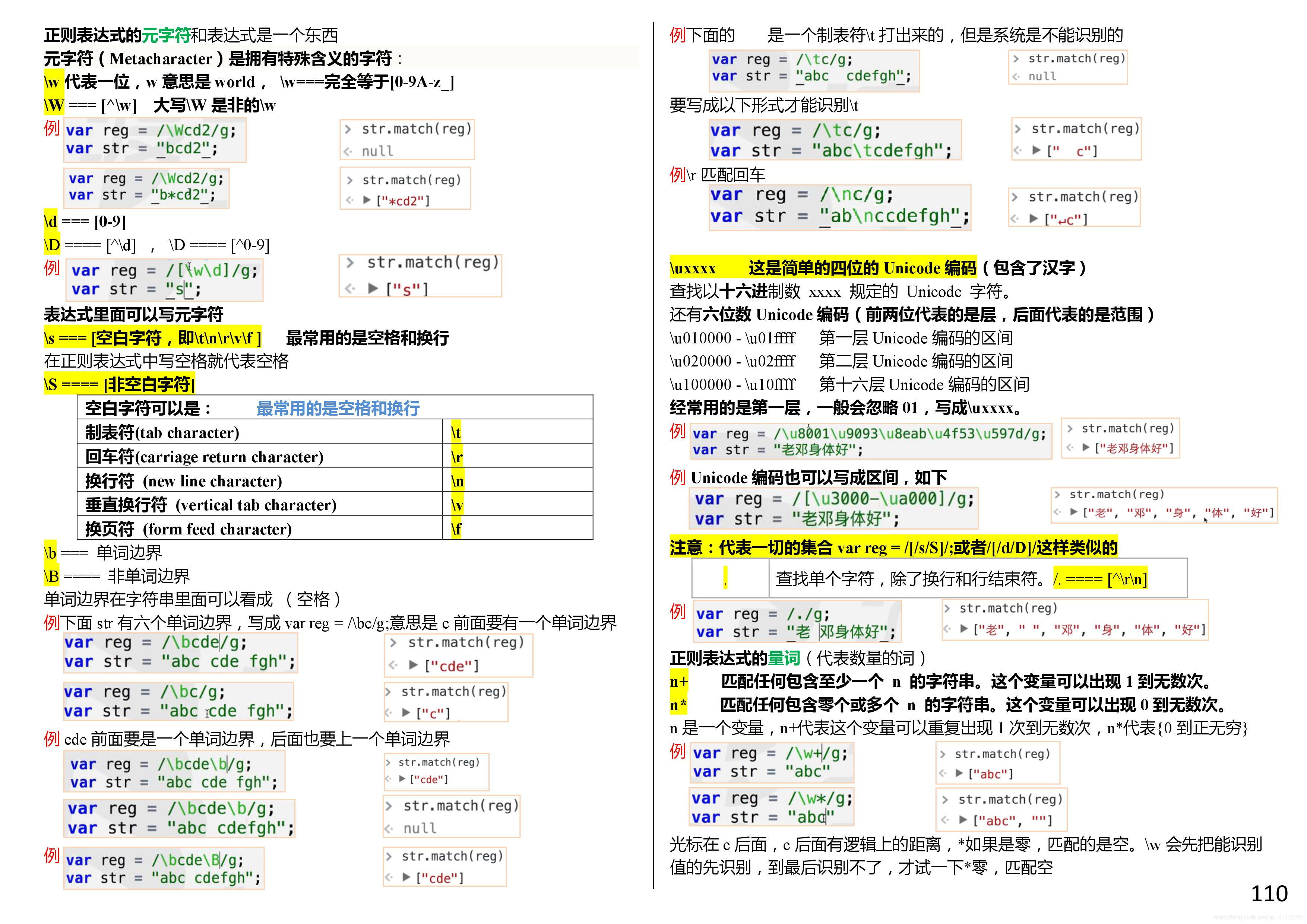Click the code snippet reg = /\bcde\B/g
The width and height of the screenshot is (1307, 924).
tap(164, 868)
